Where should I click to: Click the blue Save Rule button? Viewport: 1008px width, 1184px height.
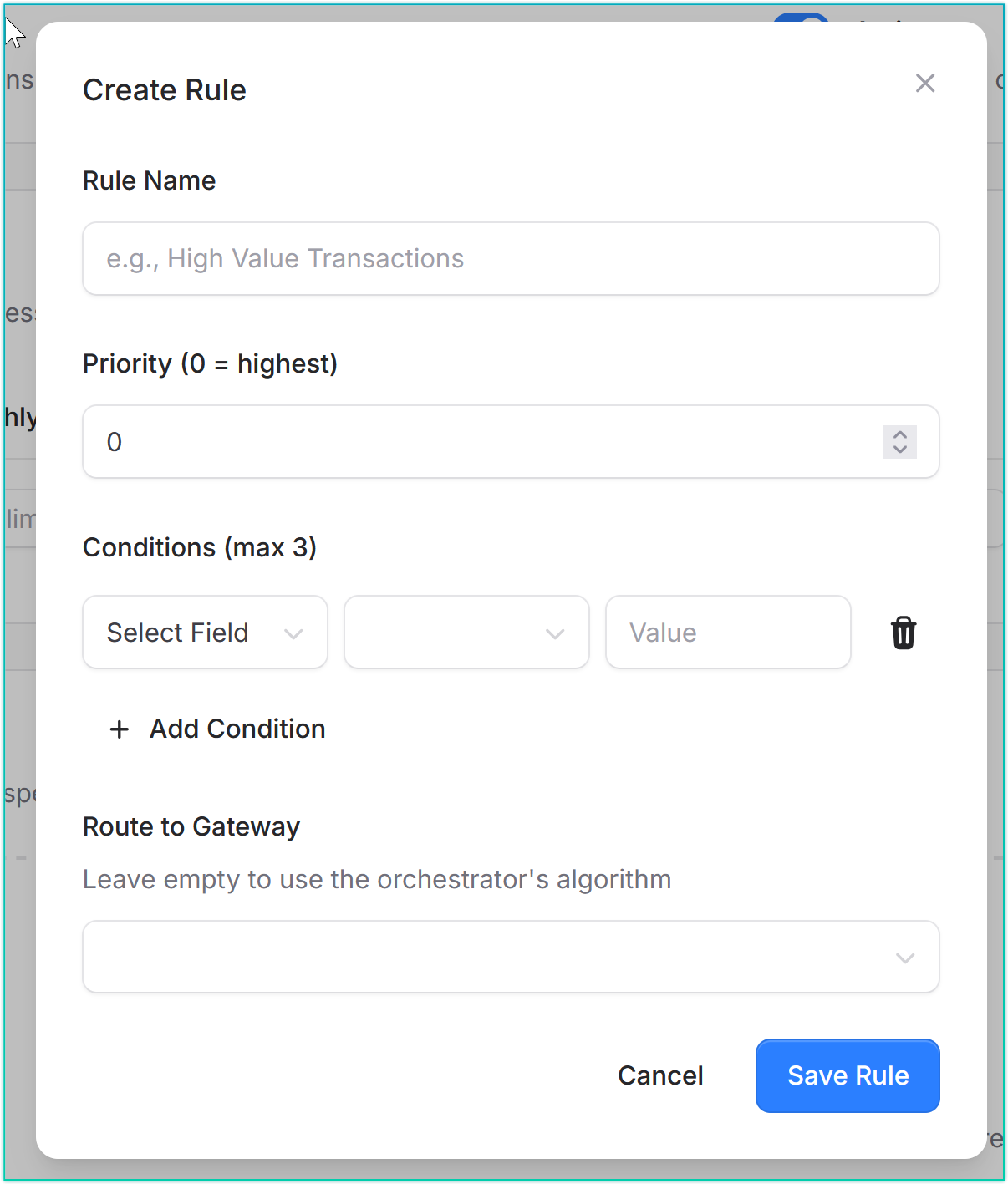[x=848, y=1075]
